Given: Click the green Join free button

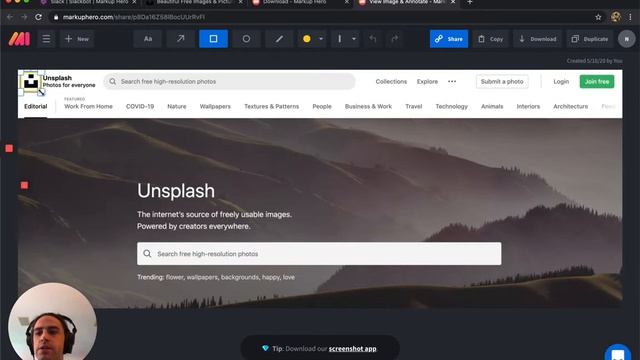Looking at the screenshot, I should click(597, 82).
